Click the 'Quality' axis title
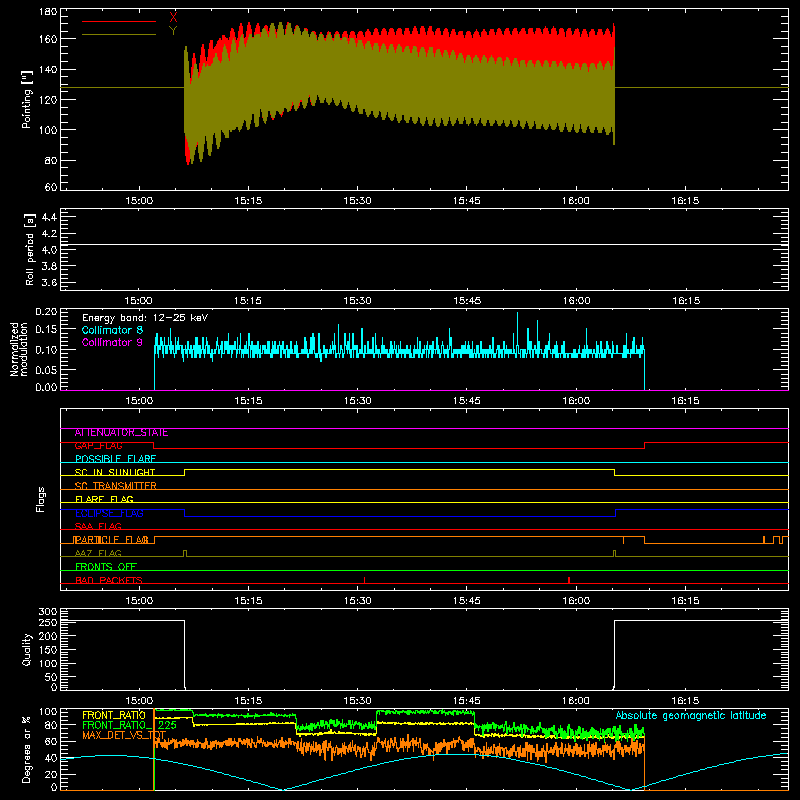This screenshot has width=800, height=800. click(x=27, y=649)
